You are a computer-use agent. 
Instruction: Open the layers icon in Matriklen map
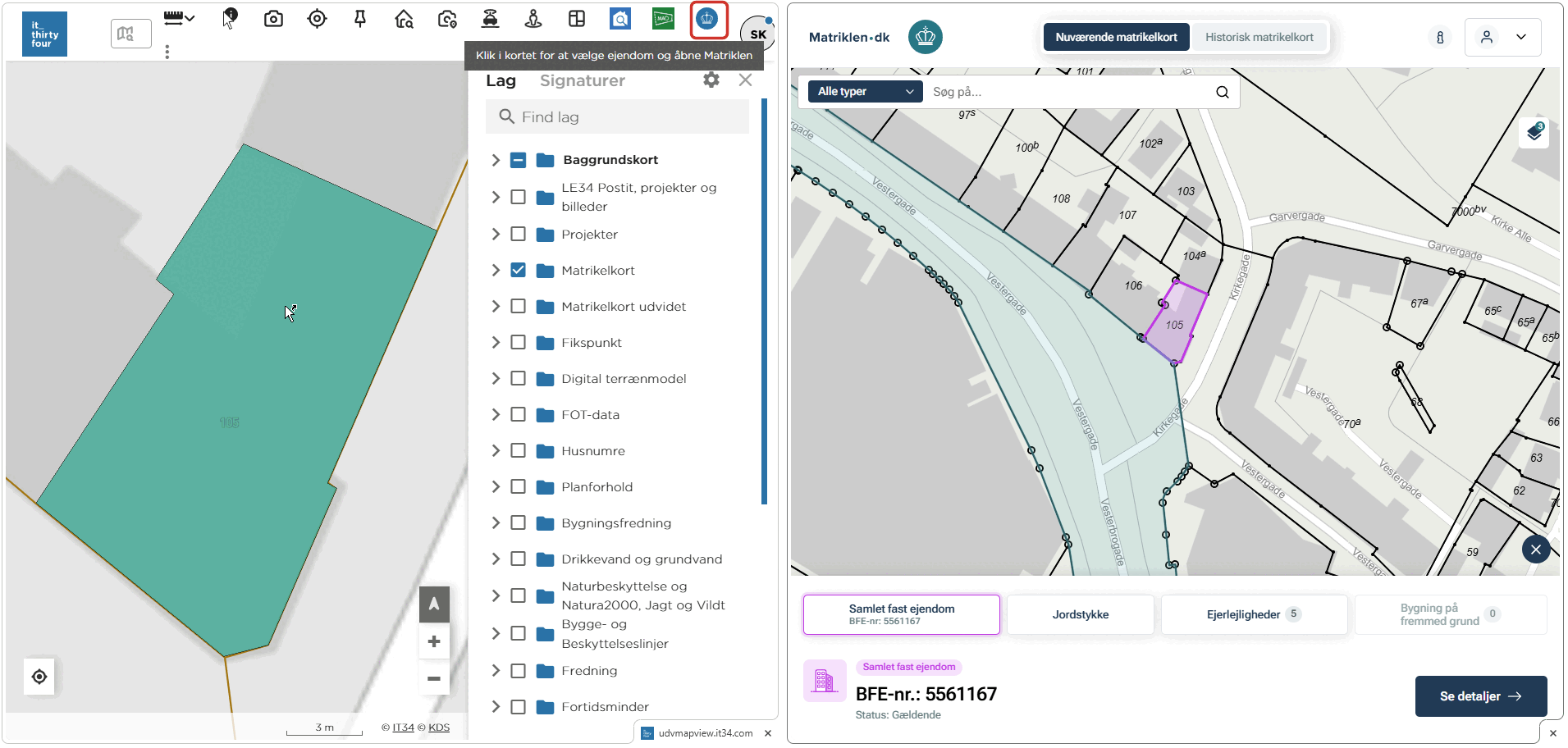(x=1534, y=132)
